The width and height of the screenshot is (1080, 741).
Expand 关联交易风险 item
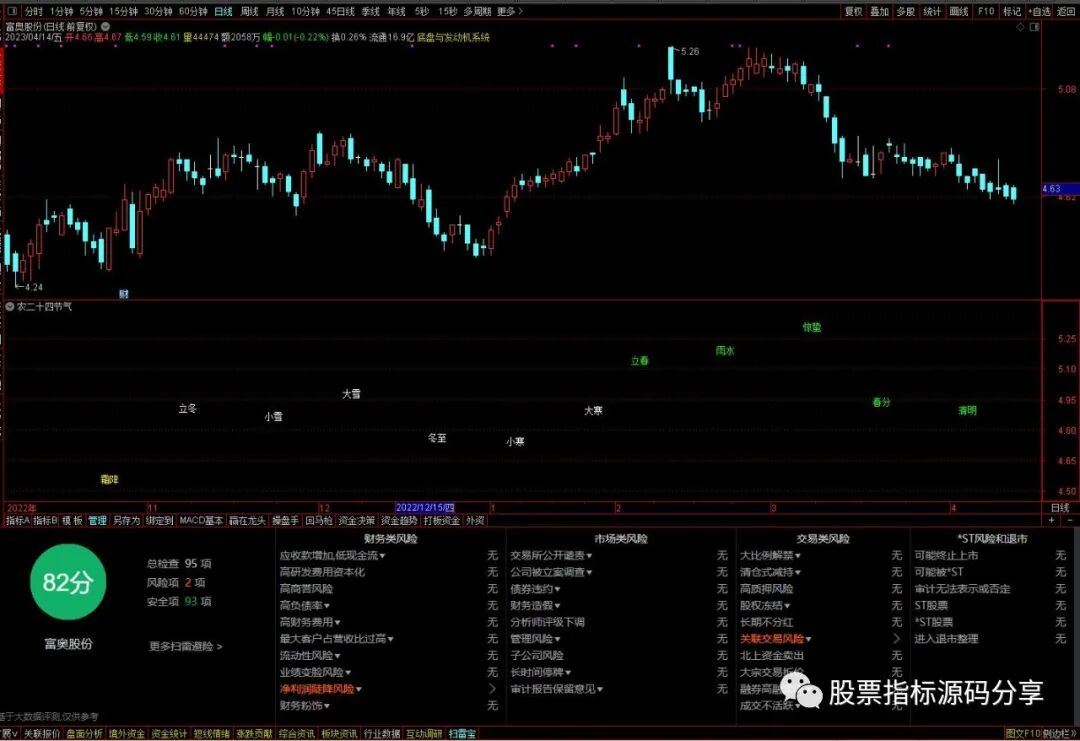tap(776, 639)
